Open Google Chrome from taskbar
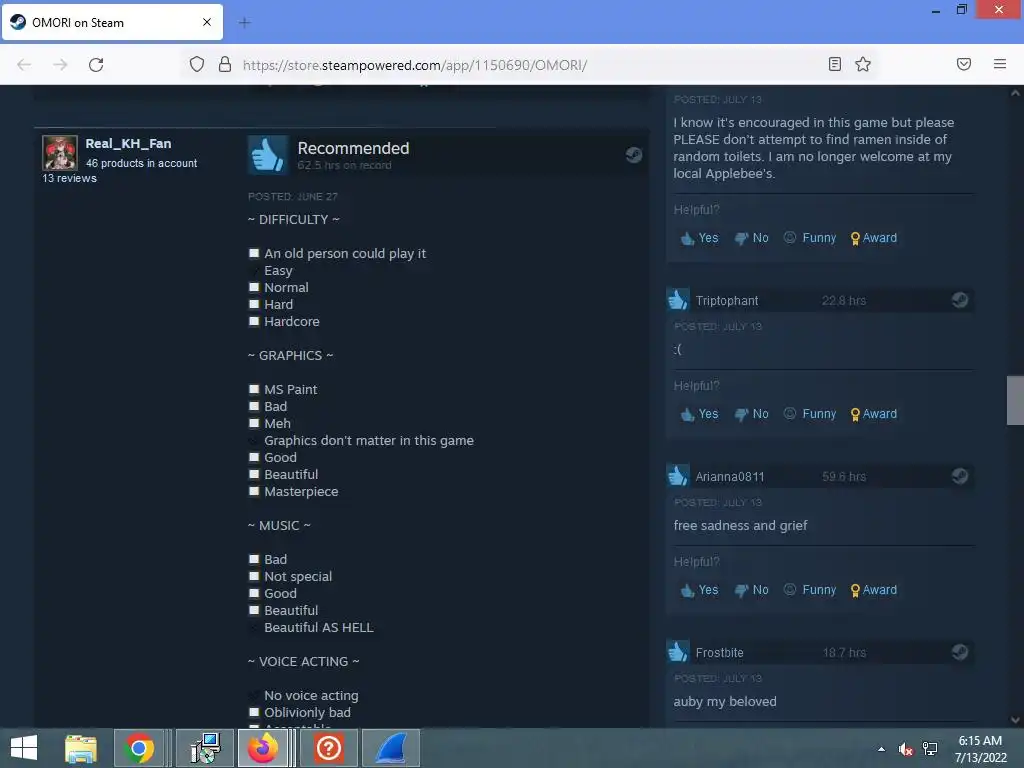Image resolution: width=1024 pixels, height=768 pixels. tap(139, 748)
